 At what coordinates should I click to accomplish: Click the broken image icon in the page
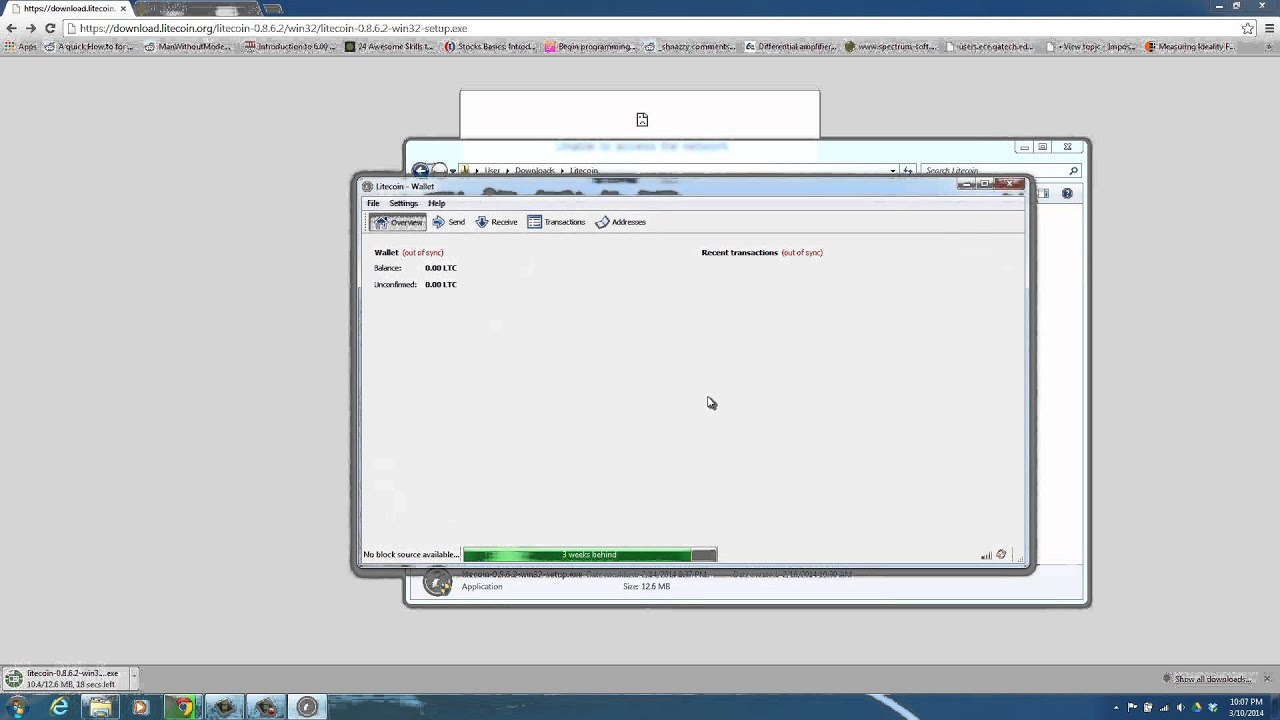coord(642,120)
